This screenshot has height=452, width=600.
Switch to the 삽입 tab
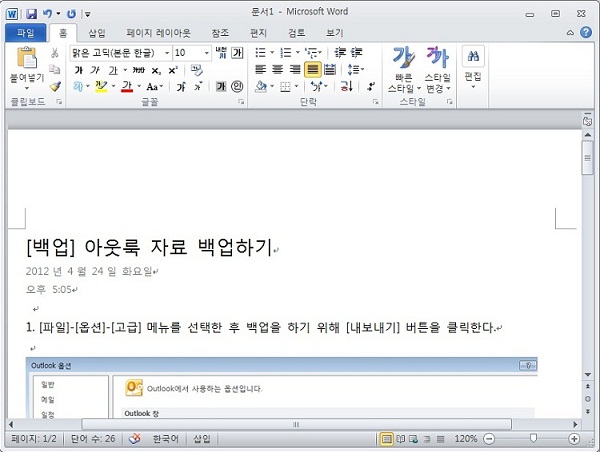click(x=97, y=33)
